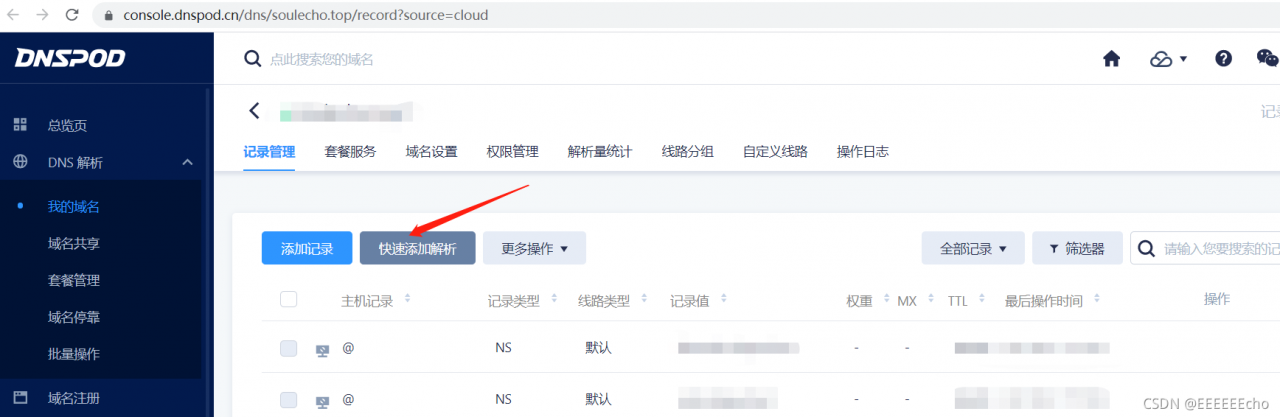
Task: Switch to the 自定义线路 tab
Action: pyautogui.click(x=775, y=152)
